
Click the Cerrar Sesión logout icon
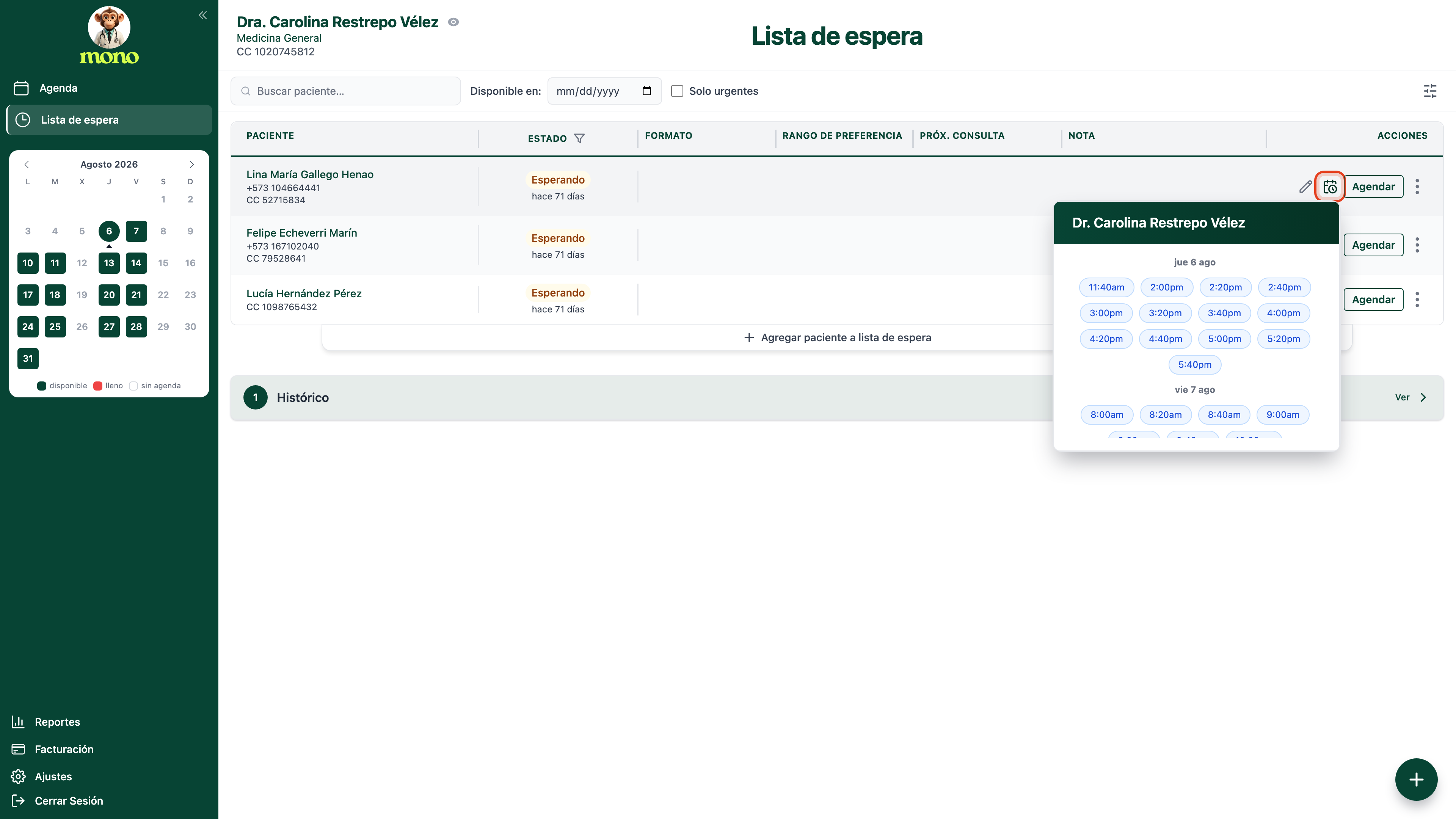18,800
